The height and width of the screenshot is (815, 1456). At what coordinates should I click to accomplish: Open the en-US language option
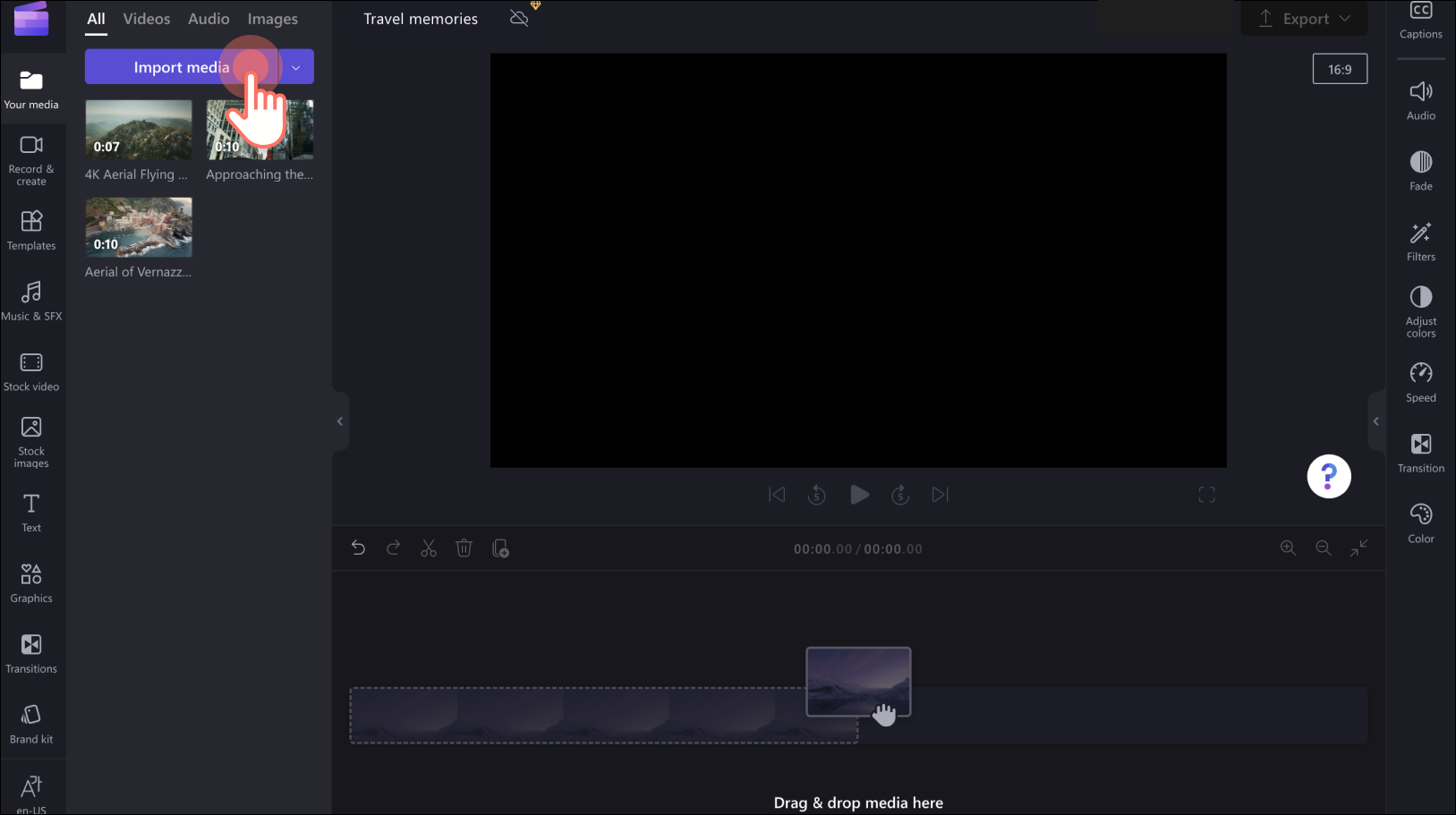[x=31, y=793]
